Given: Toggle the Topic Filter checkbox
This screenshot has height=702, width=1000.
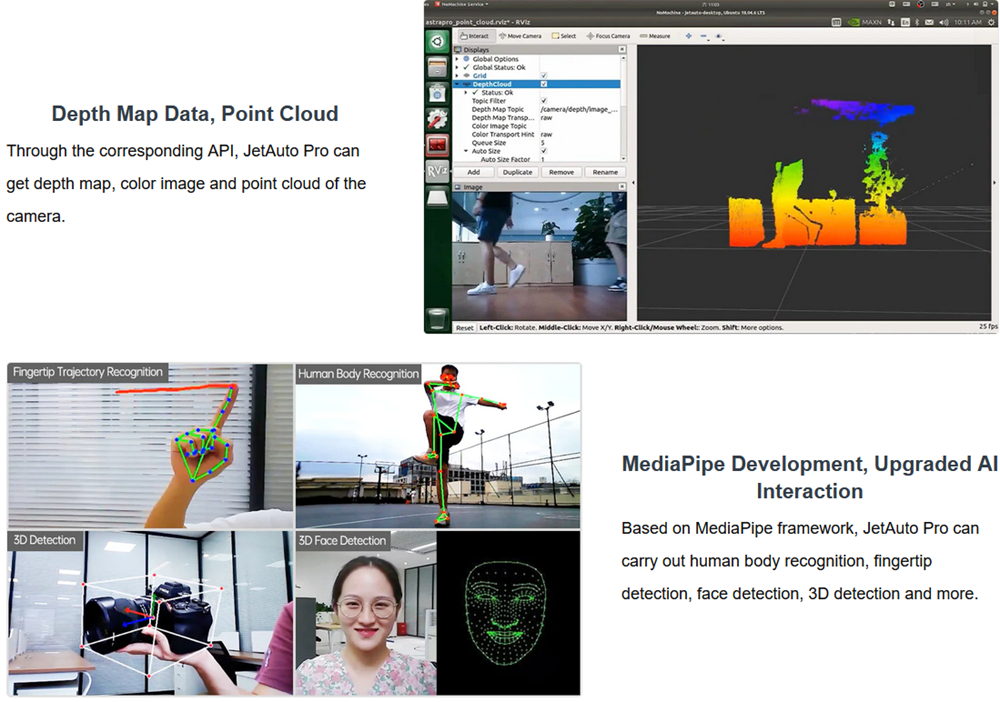Looking at the screenshot, I should [x=543, y=101].
